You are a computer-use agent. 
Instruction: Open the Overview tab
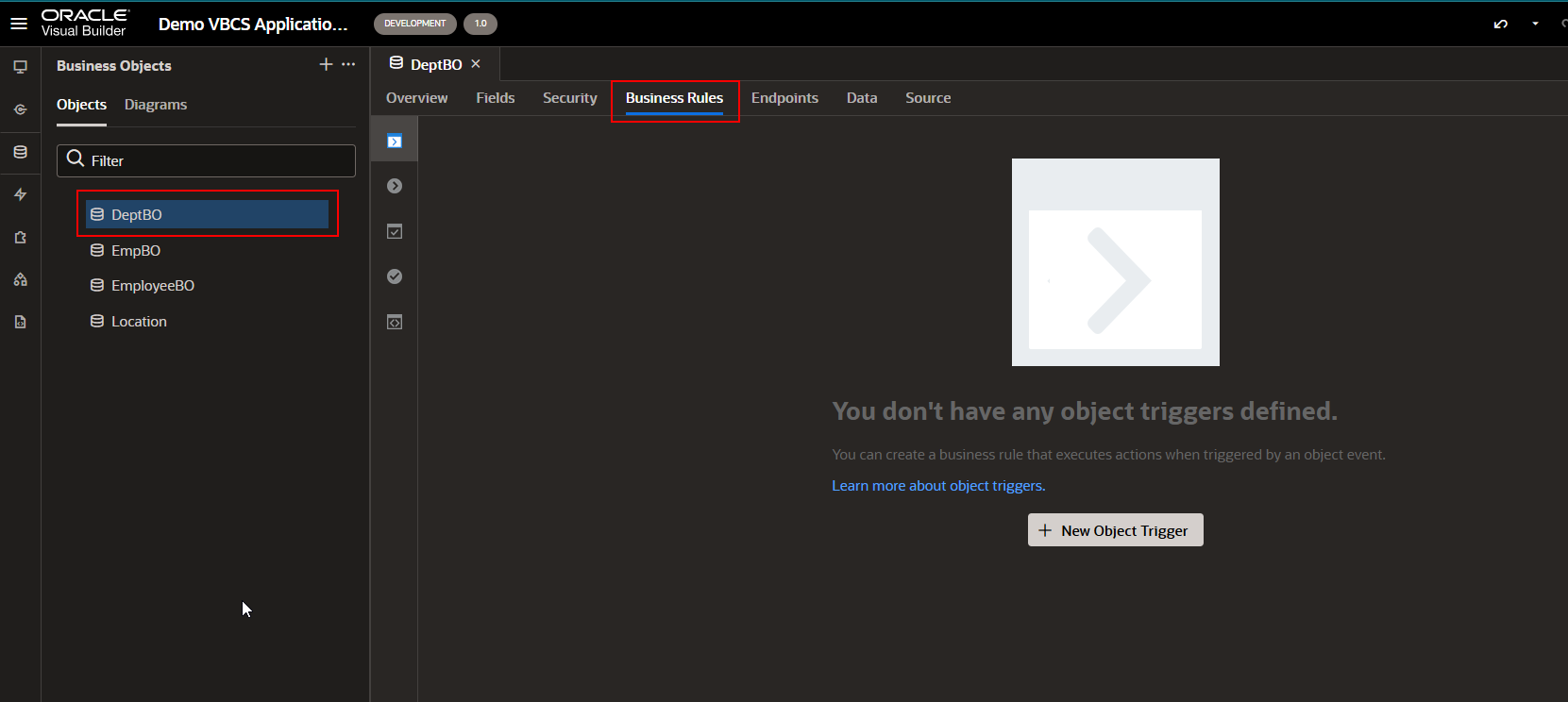coord(417,98)
